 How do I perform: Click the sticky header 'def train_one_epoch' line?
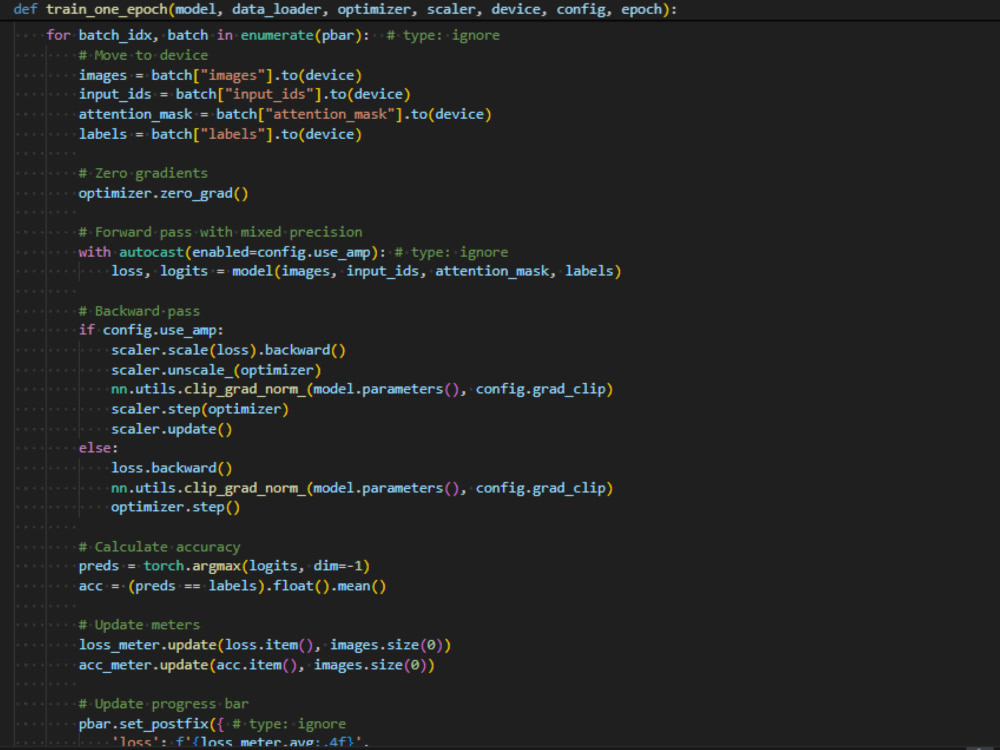coord(345,10)
